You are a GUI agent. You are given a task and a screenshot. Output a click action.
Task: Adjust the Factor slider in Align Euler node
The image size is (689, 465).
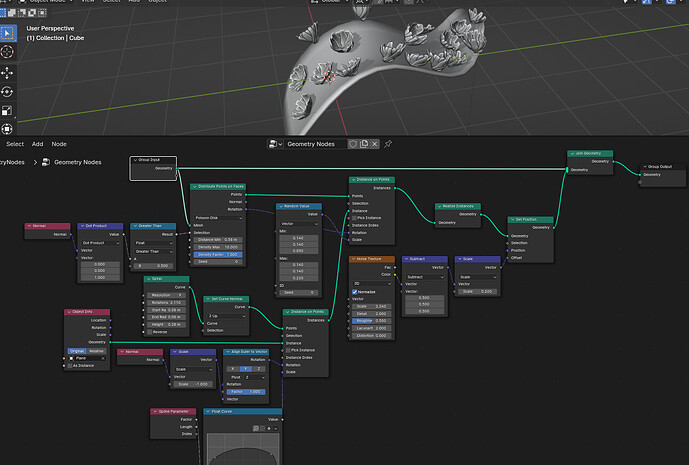click(x=246, y=392)
